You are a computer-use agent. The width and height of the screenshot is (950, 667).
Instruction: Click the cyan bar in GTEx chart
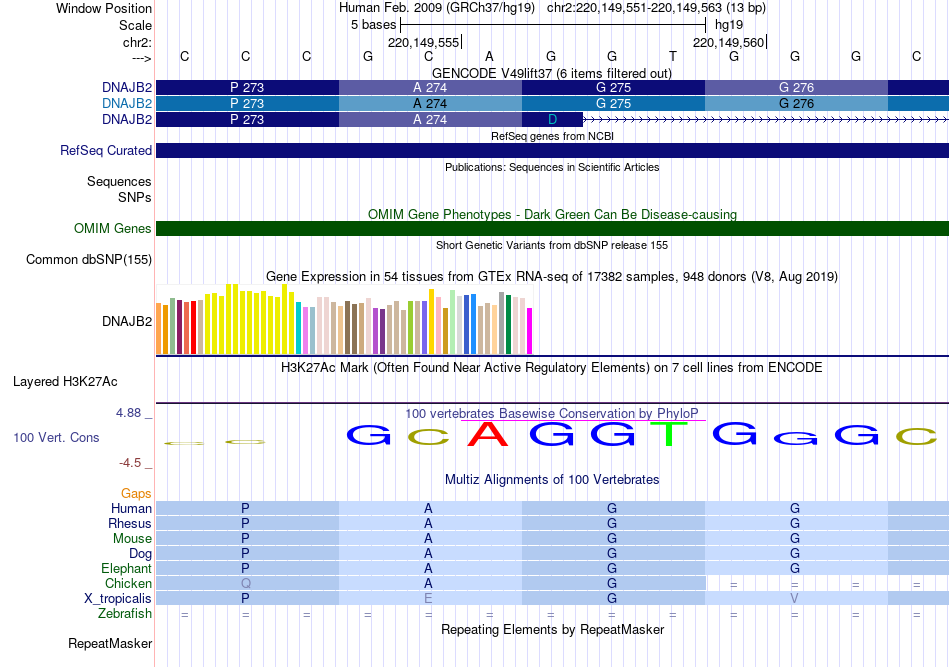(299, 328)
